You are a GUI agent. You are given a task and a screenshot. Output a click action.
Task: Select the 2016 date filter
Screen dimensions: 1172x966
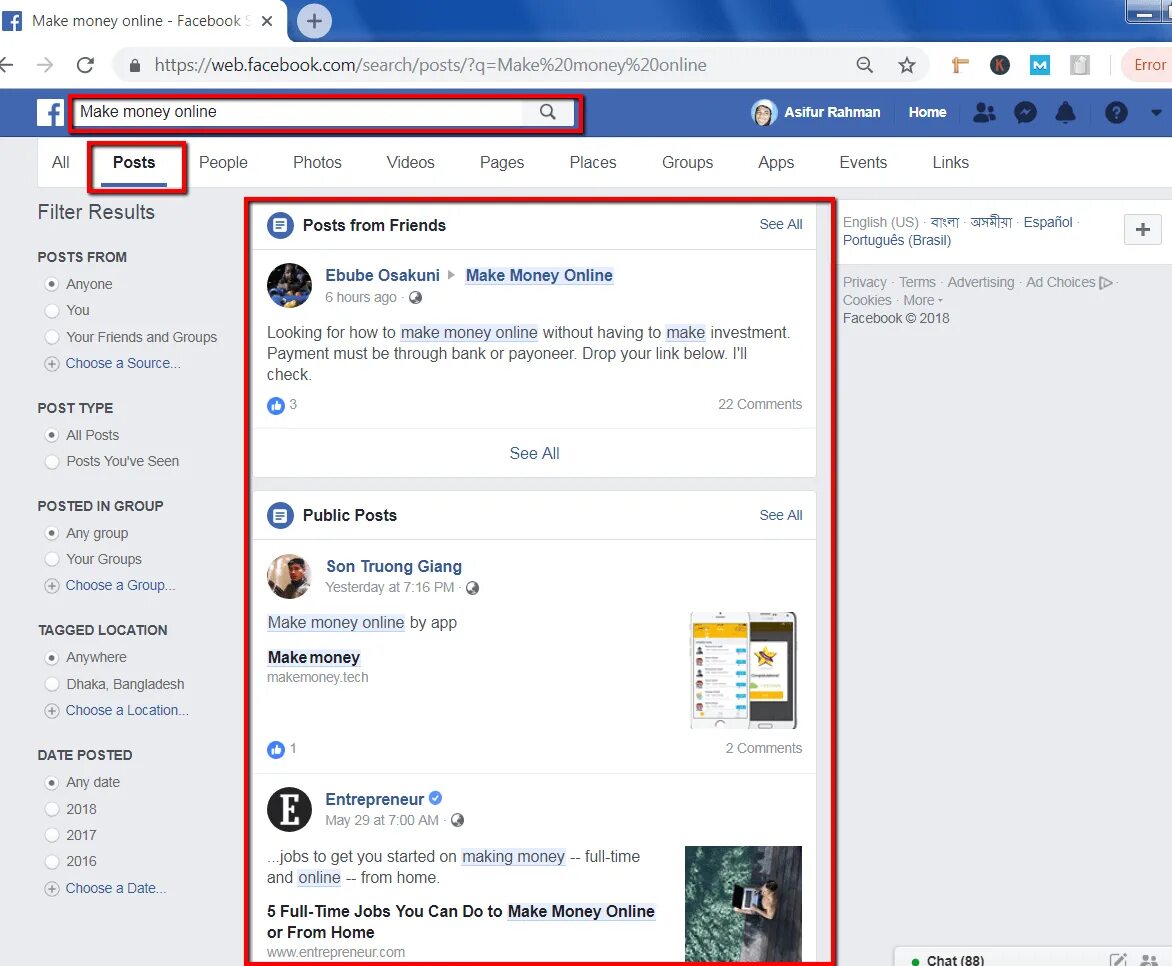52,861
